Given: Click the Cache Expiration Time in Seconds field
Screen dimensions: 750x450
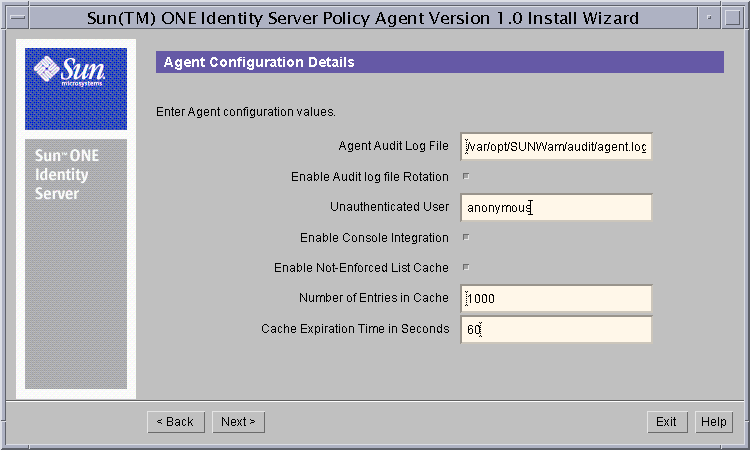Looking at the screenshot, I should (556, 329).
